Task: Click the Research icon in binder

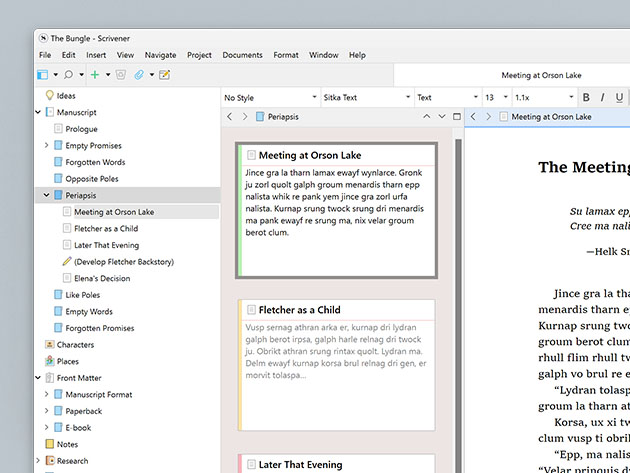Action: click(x=50, y=461)
